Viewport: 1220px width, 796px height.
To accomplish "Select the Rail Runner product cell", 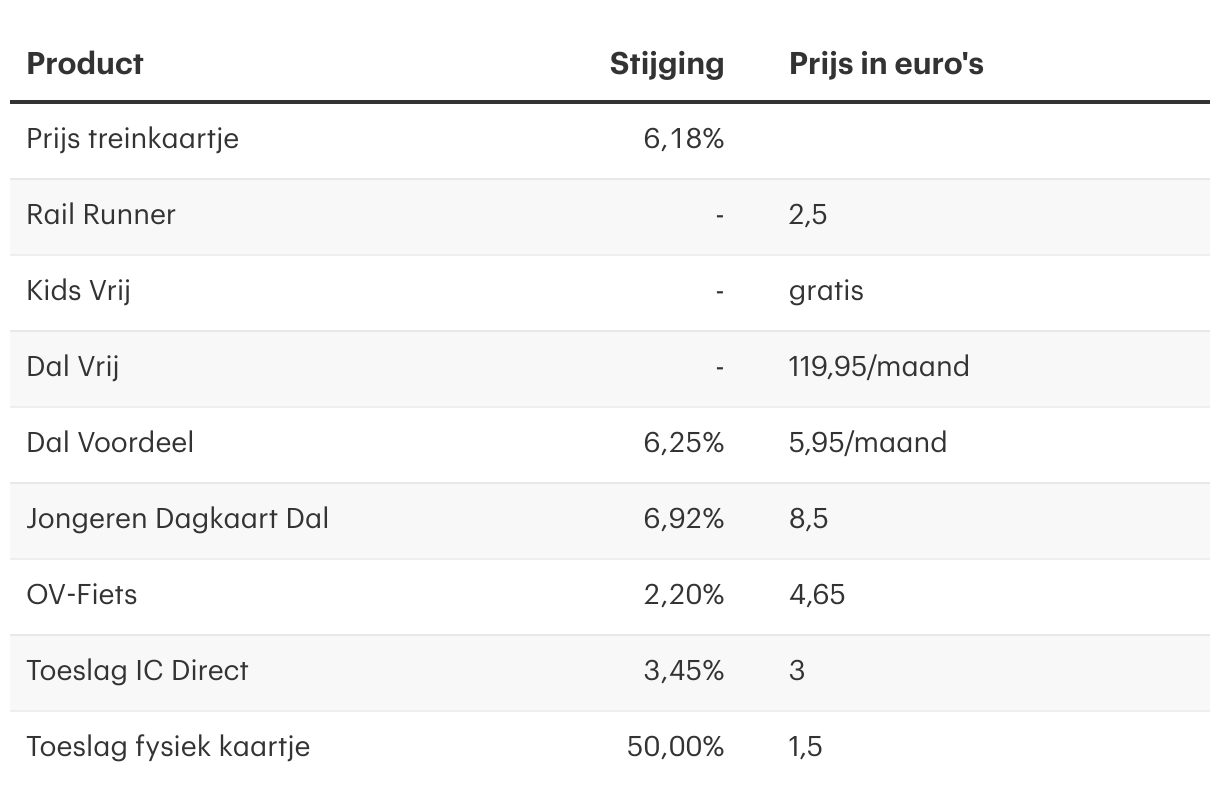I will [101, 215].
